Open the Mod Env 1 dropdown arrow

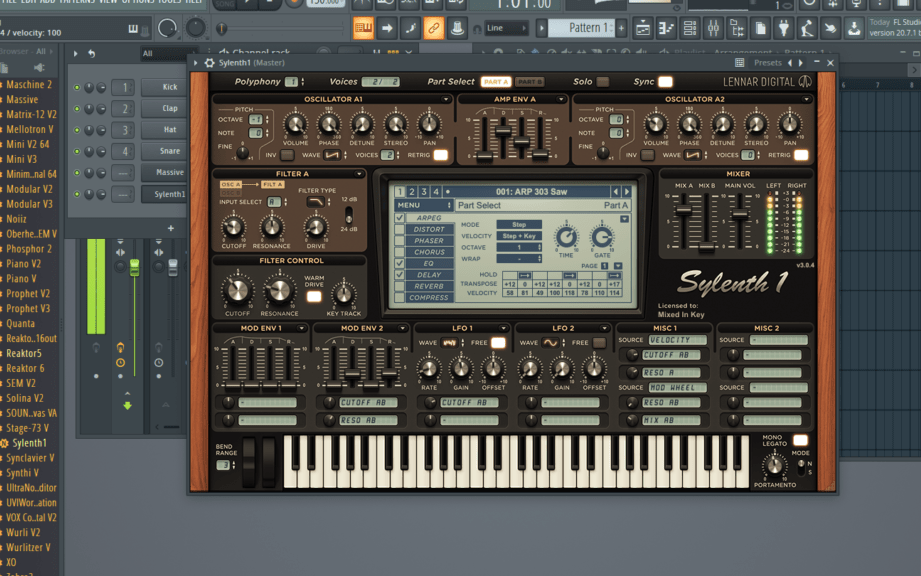(301, 328)
